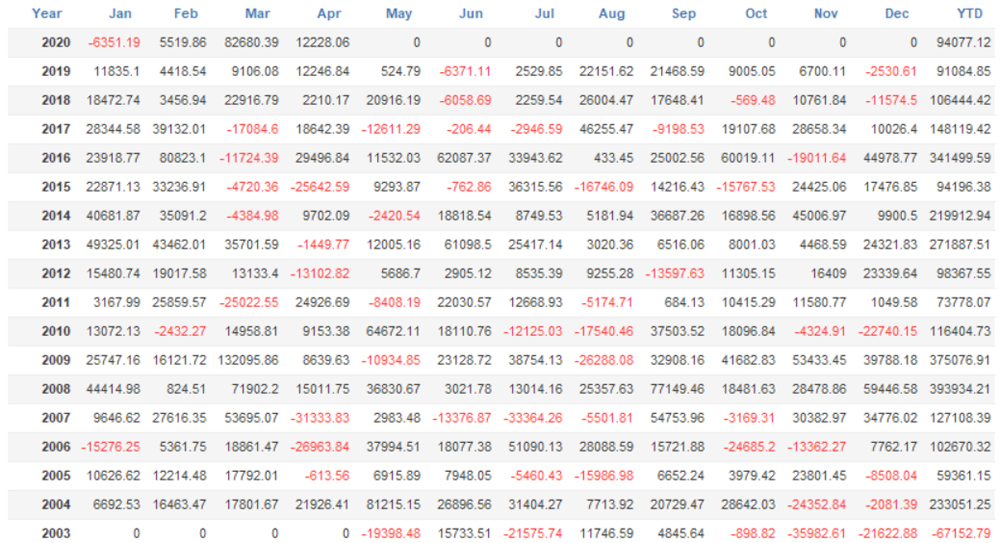Click the 46255.47 cell in August

[605, 129]
